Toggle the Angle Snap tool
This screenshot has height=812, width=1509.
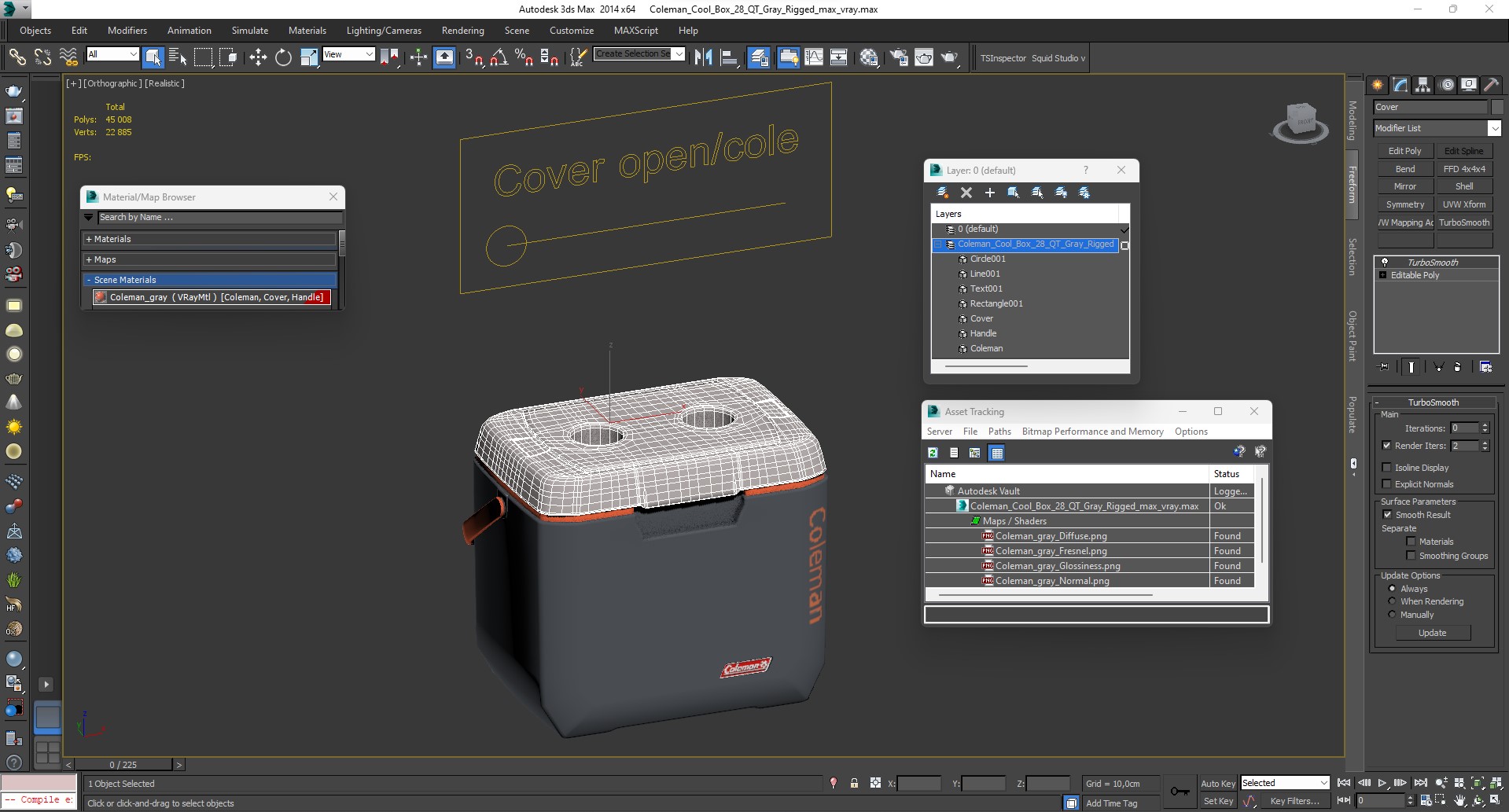(499, 57)
